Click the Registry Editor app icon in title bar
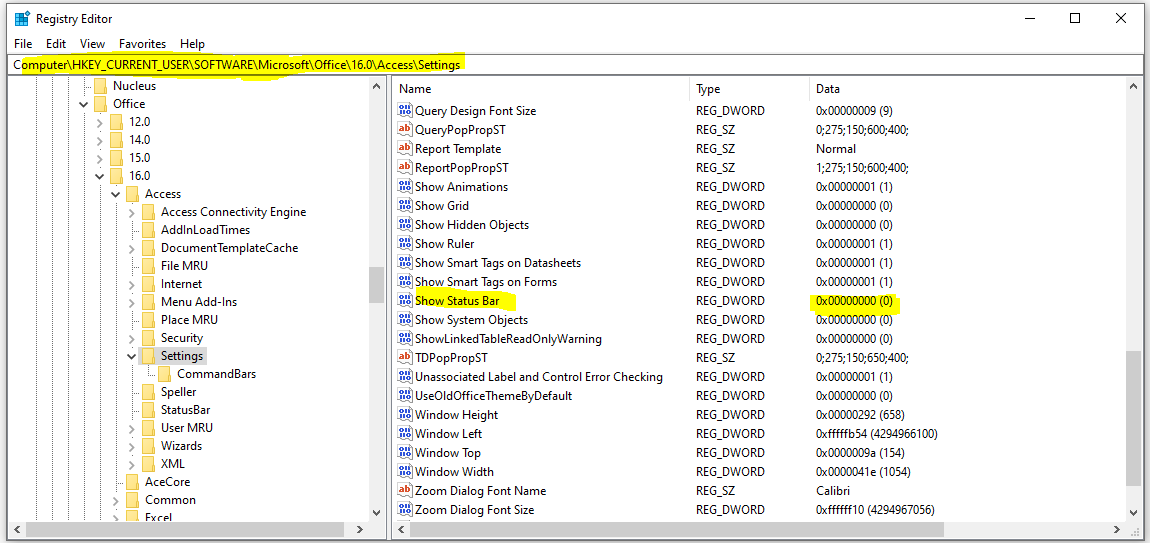The width and height of the screenshot is (1150, 543). pos(23,18)
